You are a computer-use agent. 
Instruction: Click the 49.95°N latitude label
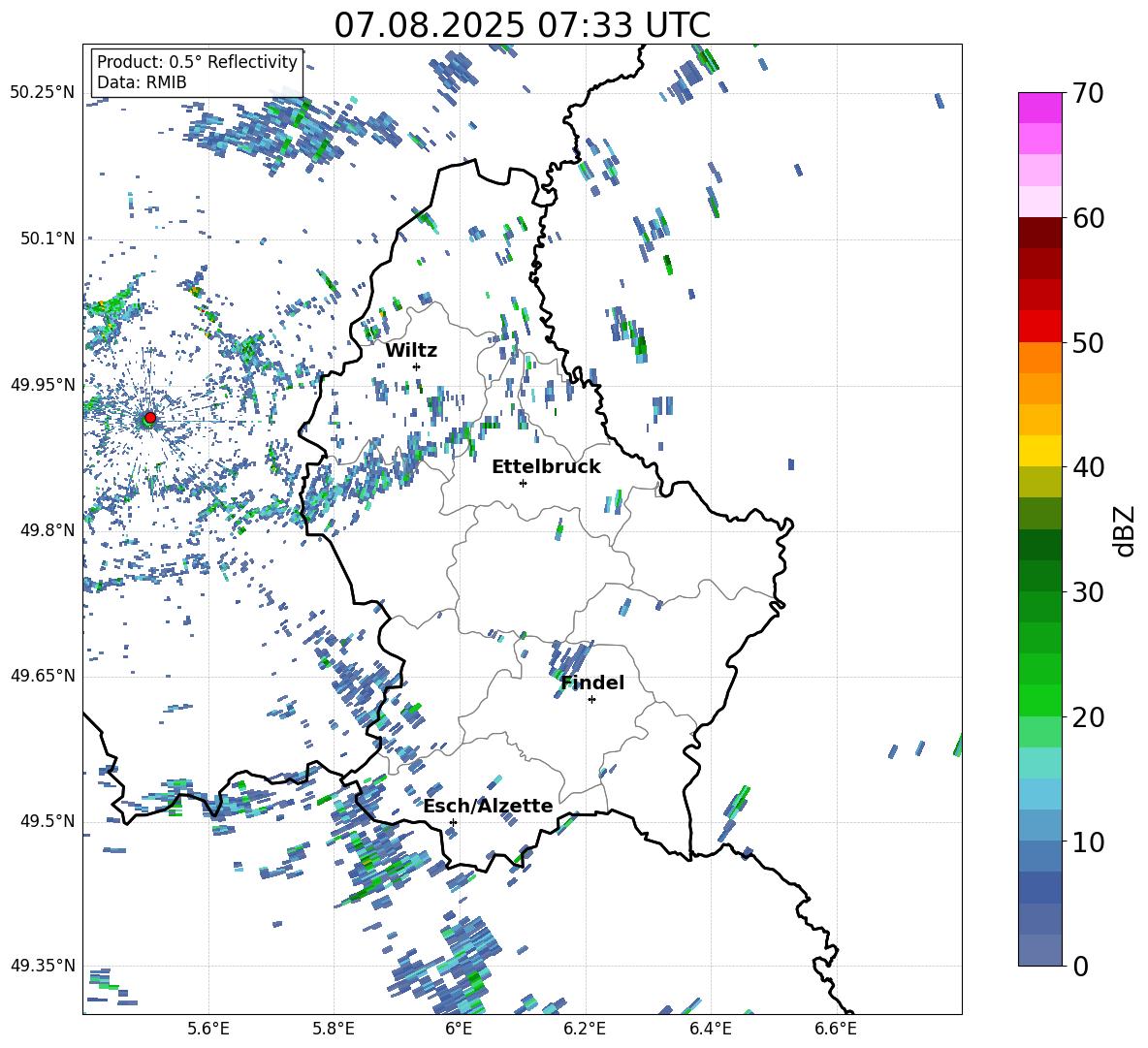tap(43, 384)
